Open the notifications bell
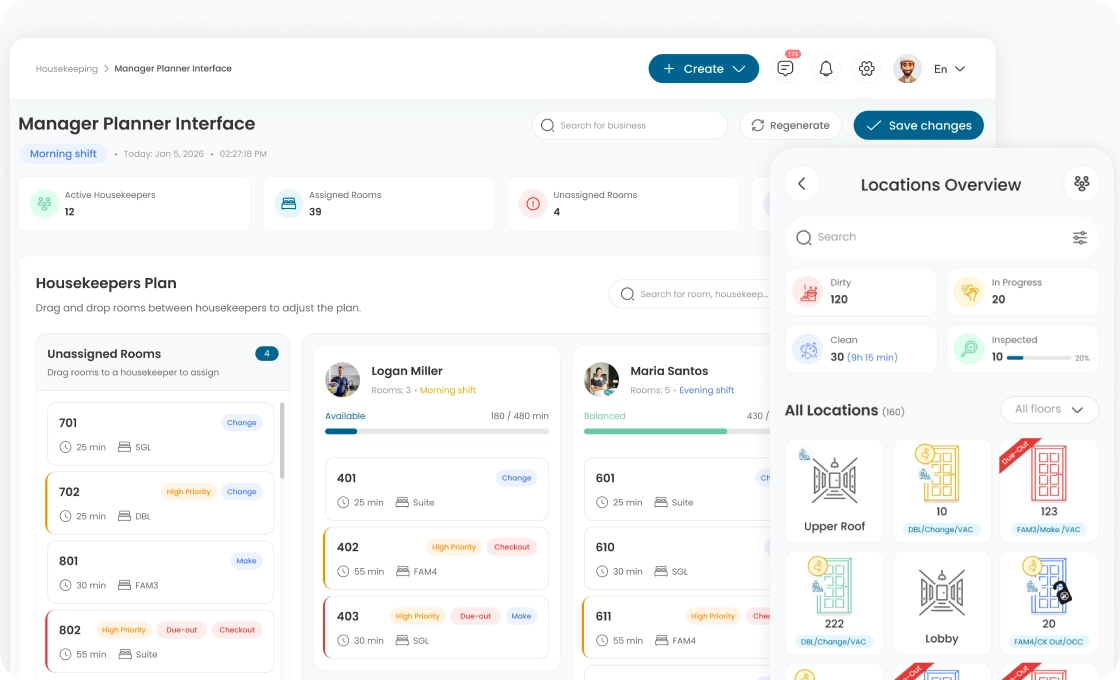This screenshot has height=680, width=1120. (x=826, y=69)
